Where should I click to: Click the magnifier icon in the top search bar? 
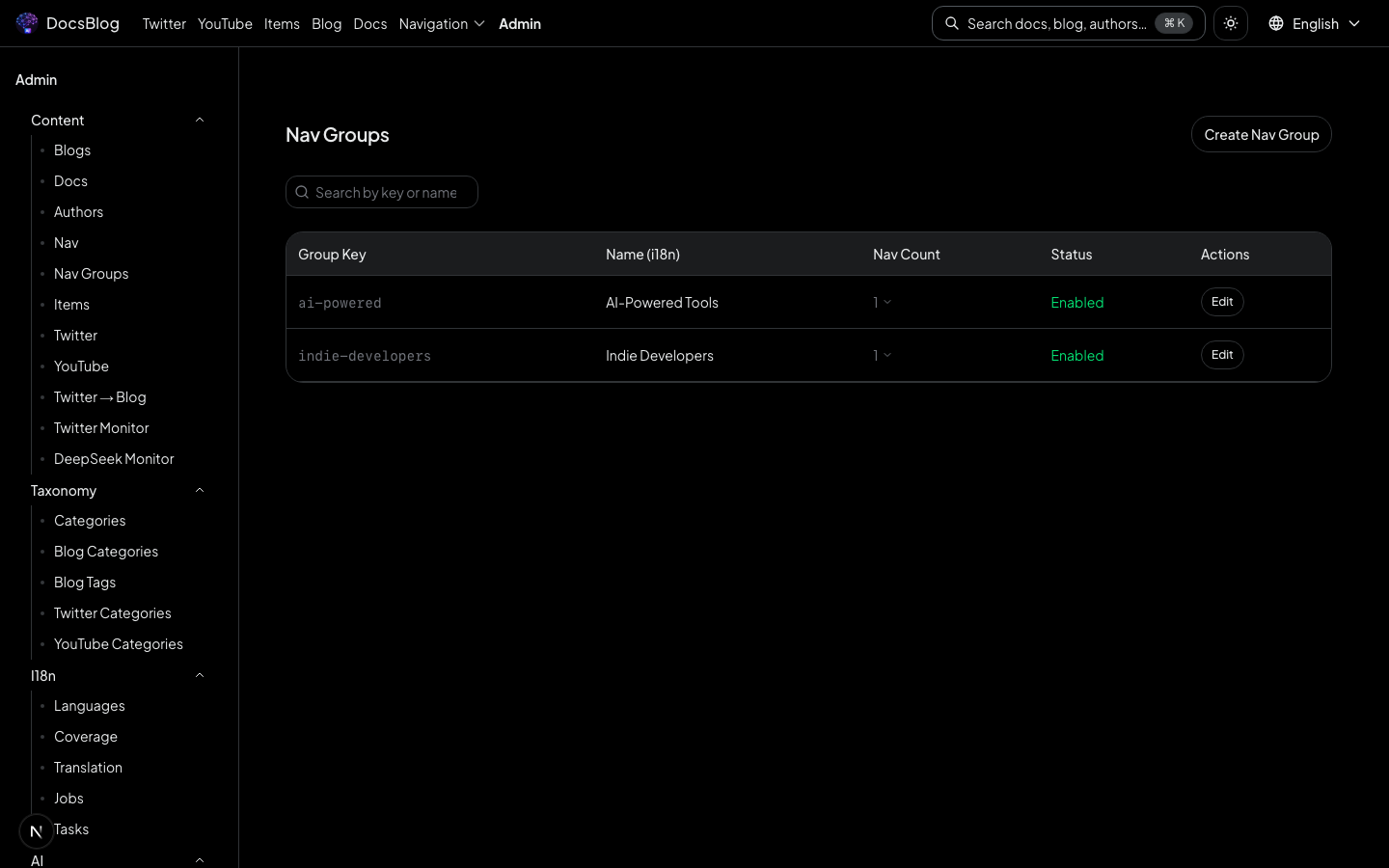pyautogui.click(x=952, y=23)
